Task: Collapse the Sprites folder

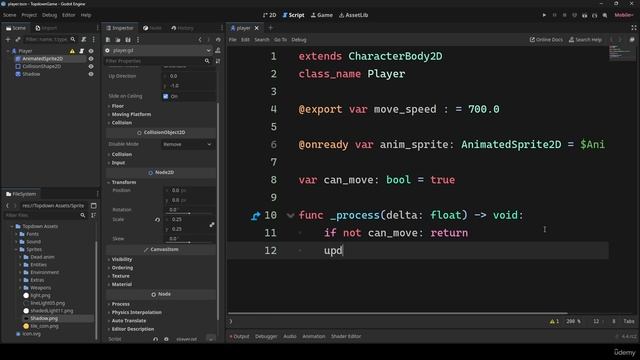Action: click(x=16, y=249)
